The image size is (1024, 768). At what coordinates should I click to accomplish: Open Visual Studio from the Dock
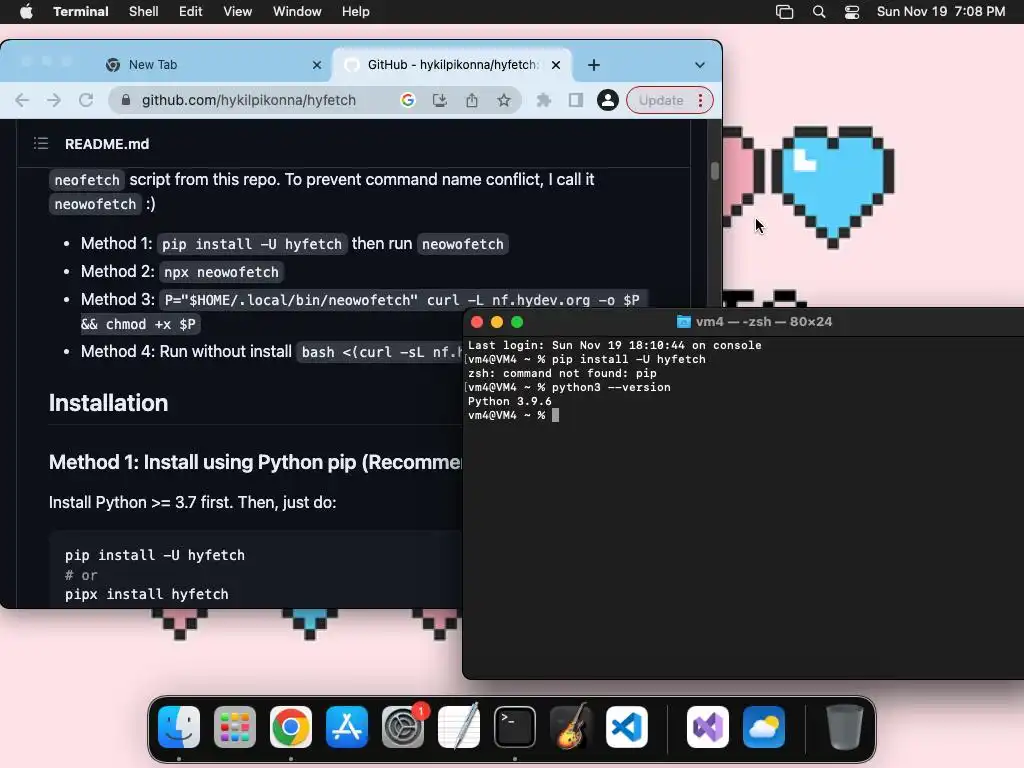708,727
